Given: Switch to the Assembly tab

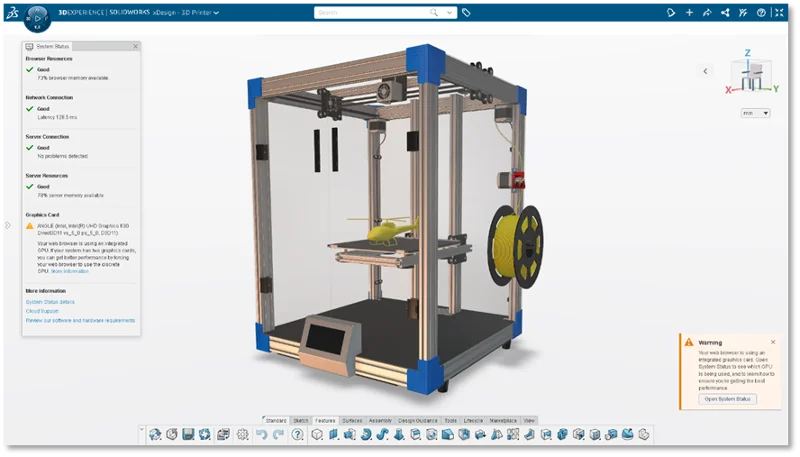Looking at the screenshot, I should click(x=380, y=420).
